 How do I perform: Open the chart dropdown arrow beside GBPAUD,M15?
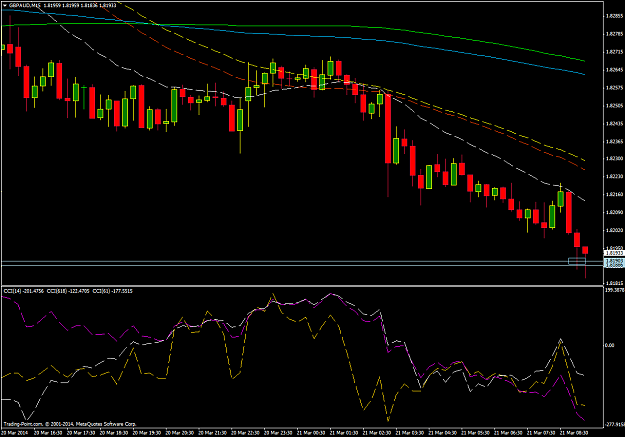click(4, 5)
